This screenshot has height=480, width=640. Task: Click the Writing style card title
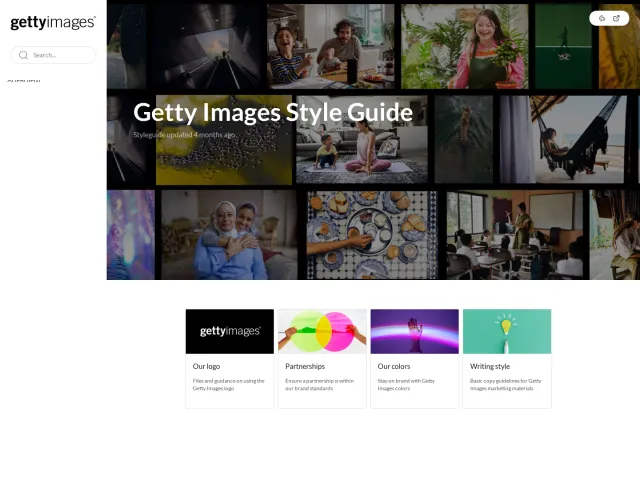[x=490, y=367]
